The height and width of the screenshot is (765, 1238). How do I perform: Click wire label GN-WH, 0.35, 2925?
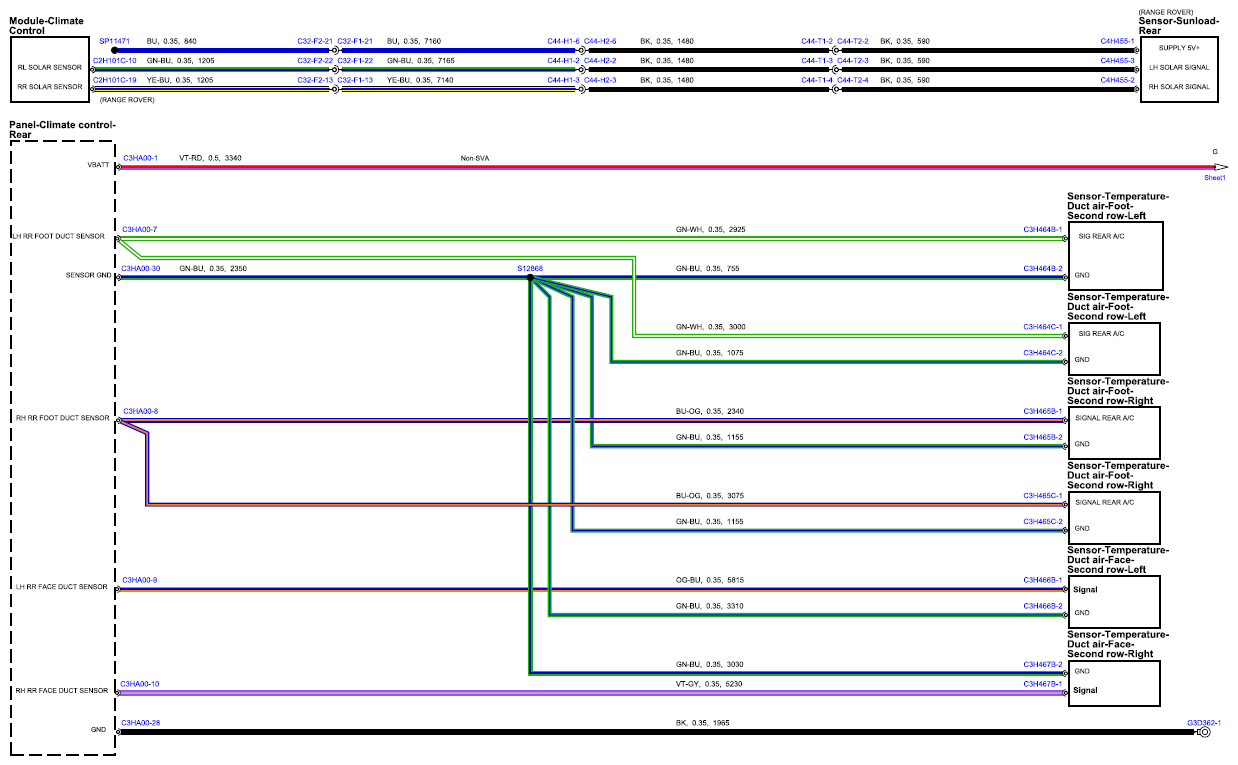tap(711, 230)
